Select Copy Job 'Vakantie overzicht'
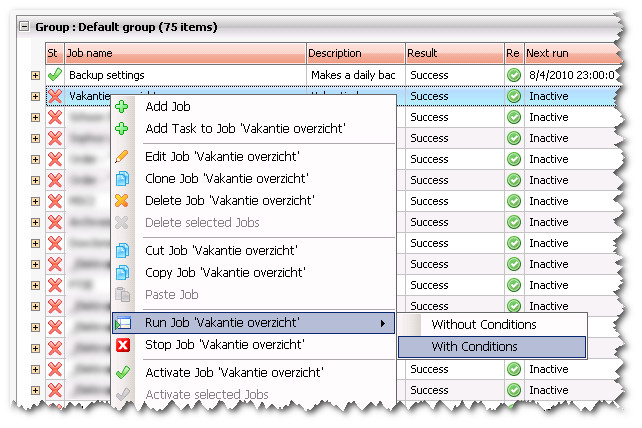The height and width of the screenshot is (428, 642). (x=225, y=272)
